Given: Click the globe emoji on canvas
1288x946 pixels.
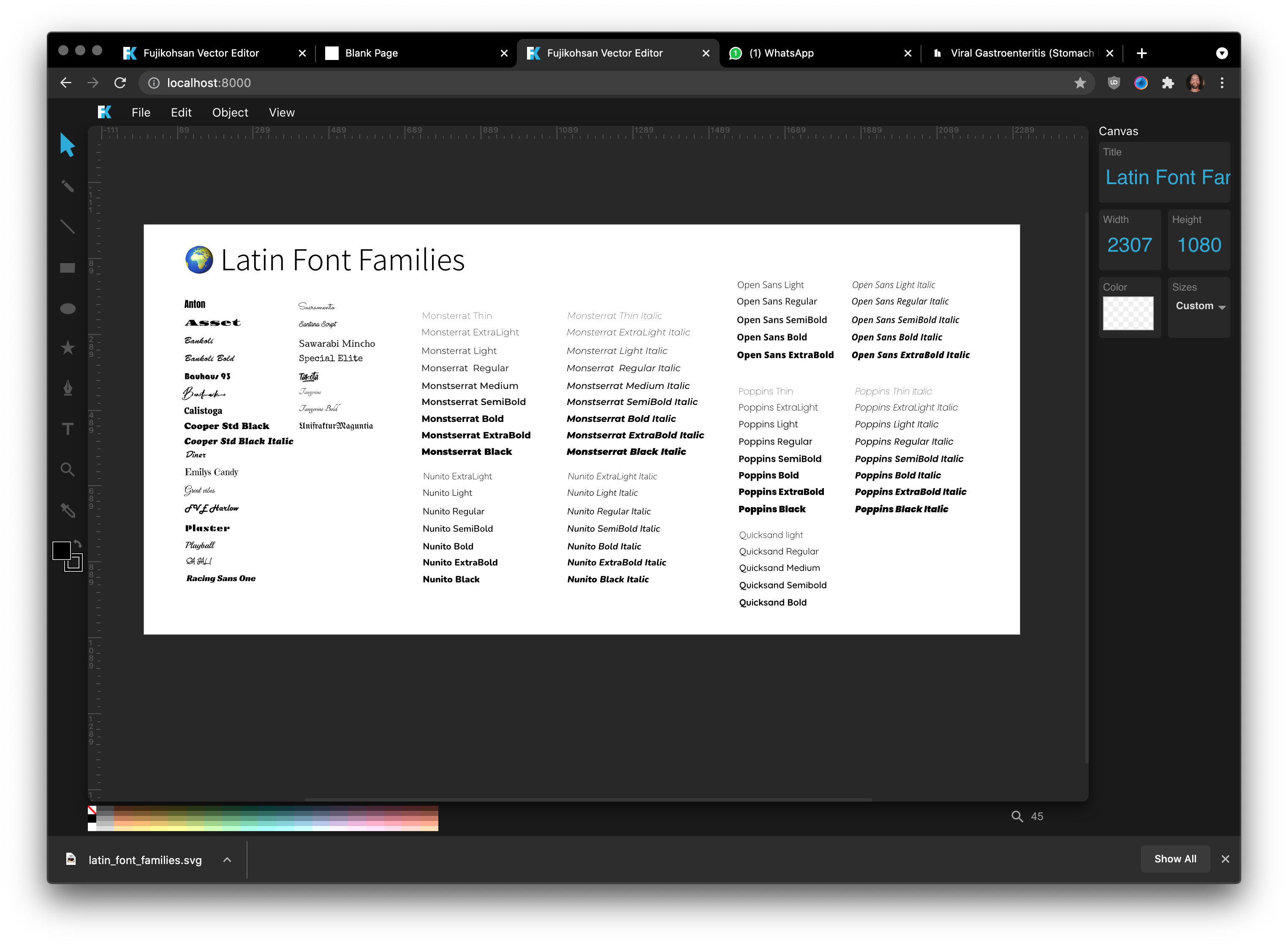Looking at the screenshot, I should (199, 260).
